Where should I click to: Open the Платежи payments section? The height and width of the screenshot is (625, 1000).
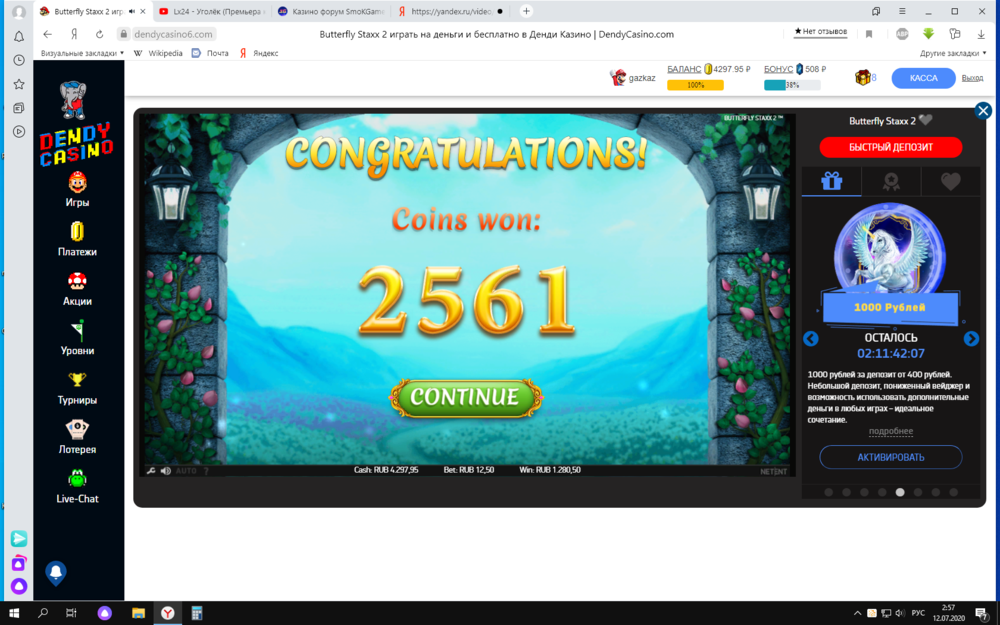[x=77, y=239]
